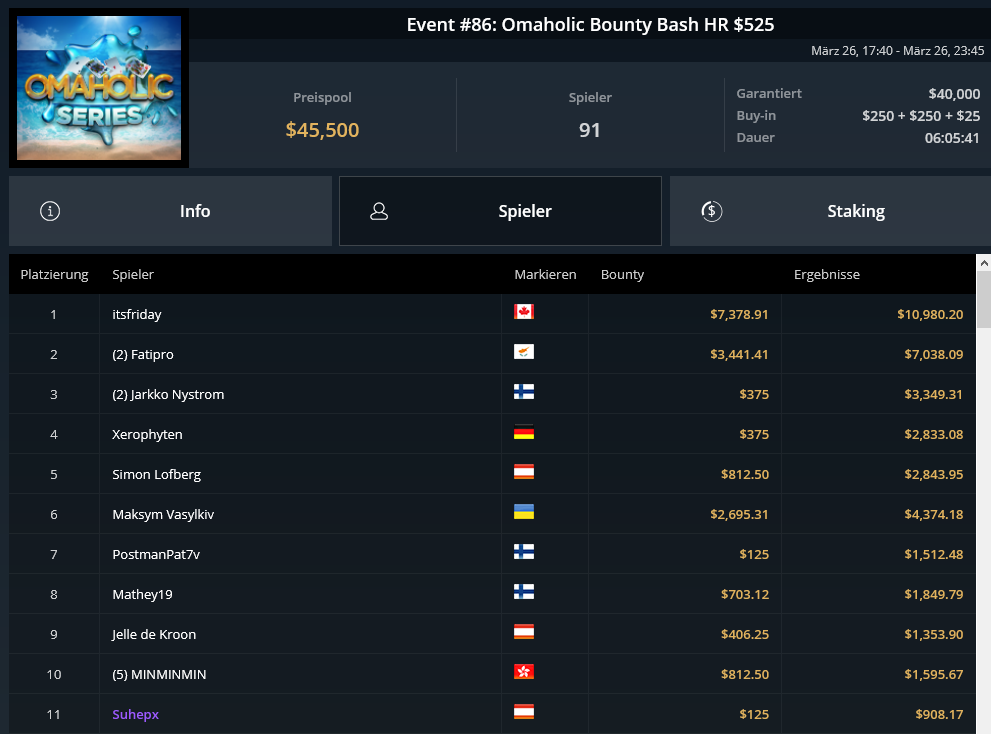Click the dollar staking icon

[x=712, y=211]
